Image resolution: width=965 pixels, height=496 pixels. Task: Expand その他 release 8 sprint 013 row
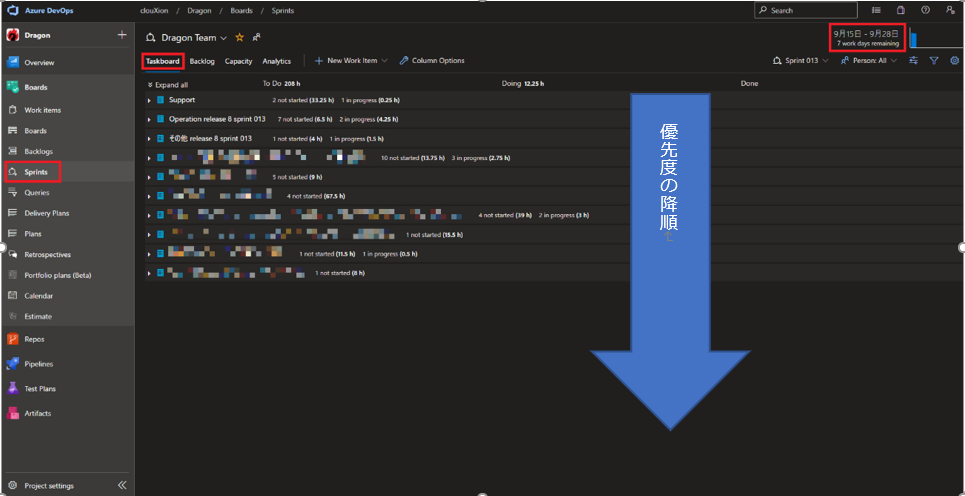(149, 139)
